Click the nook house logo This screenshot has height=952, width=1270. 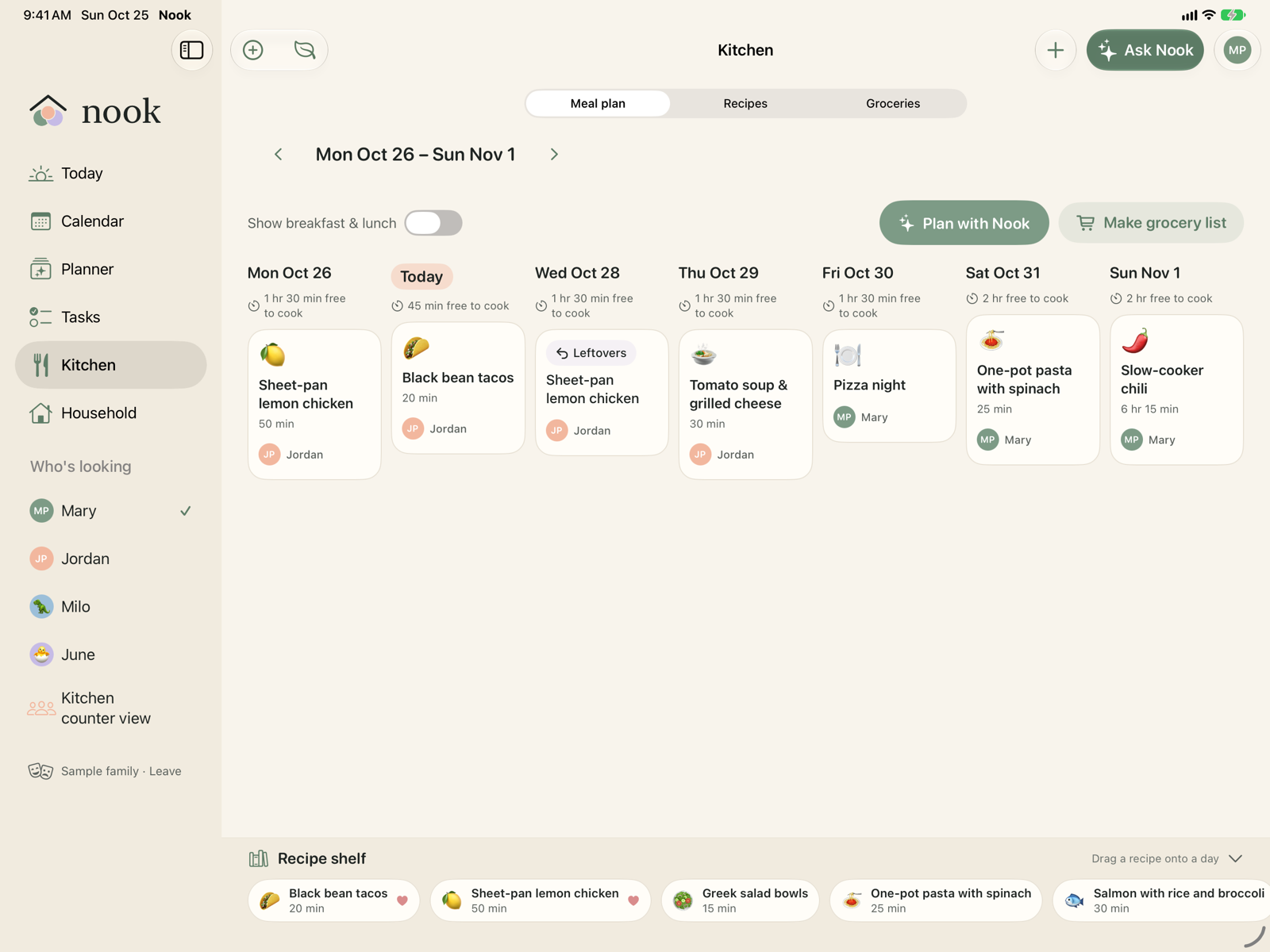click(x=48, y=111)
